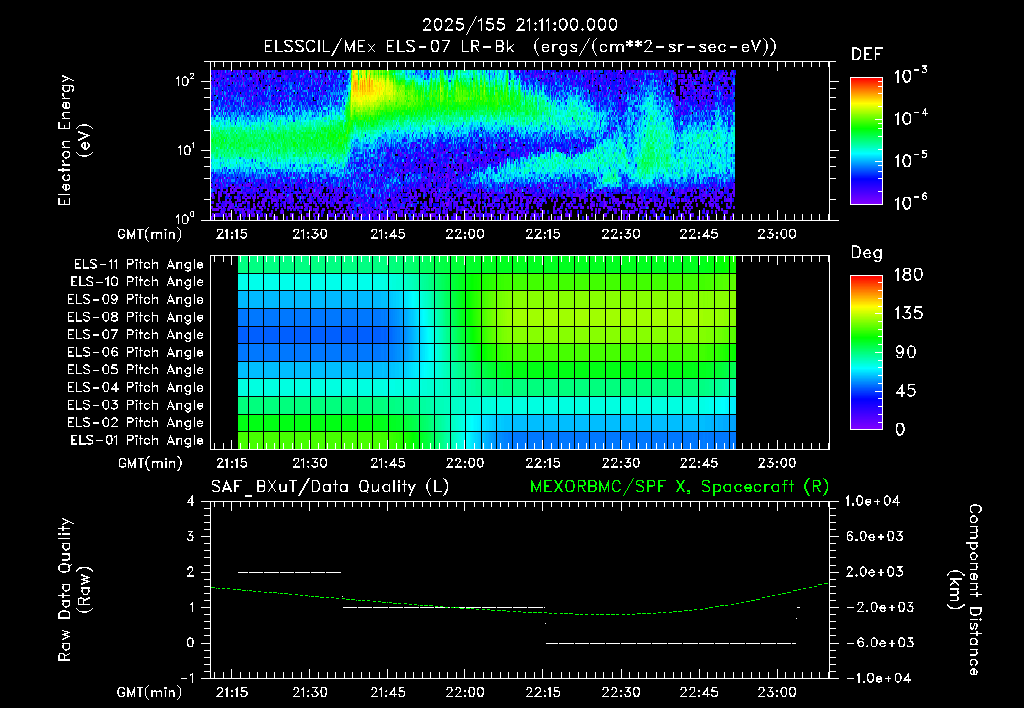
Task: Click the 3 tick on data quality axis
Action: (x=191, y=537)
